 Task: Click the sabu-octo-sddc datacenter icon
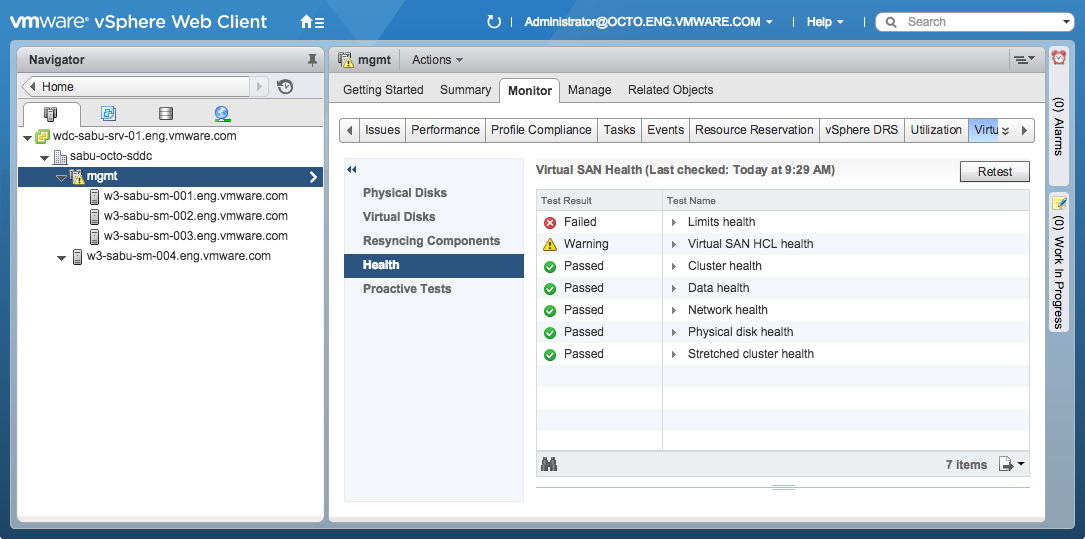click(x=60, y=157)
